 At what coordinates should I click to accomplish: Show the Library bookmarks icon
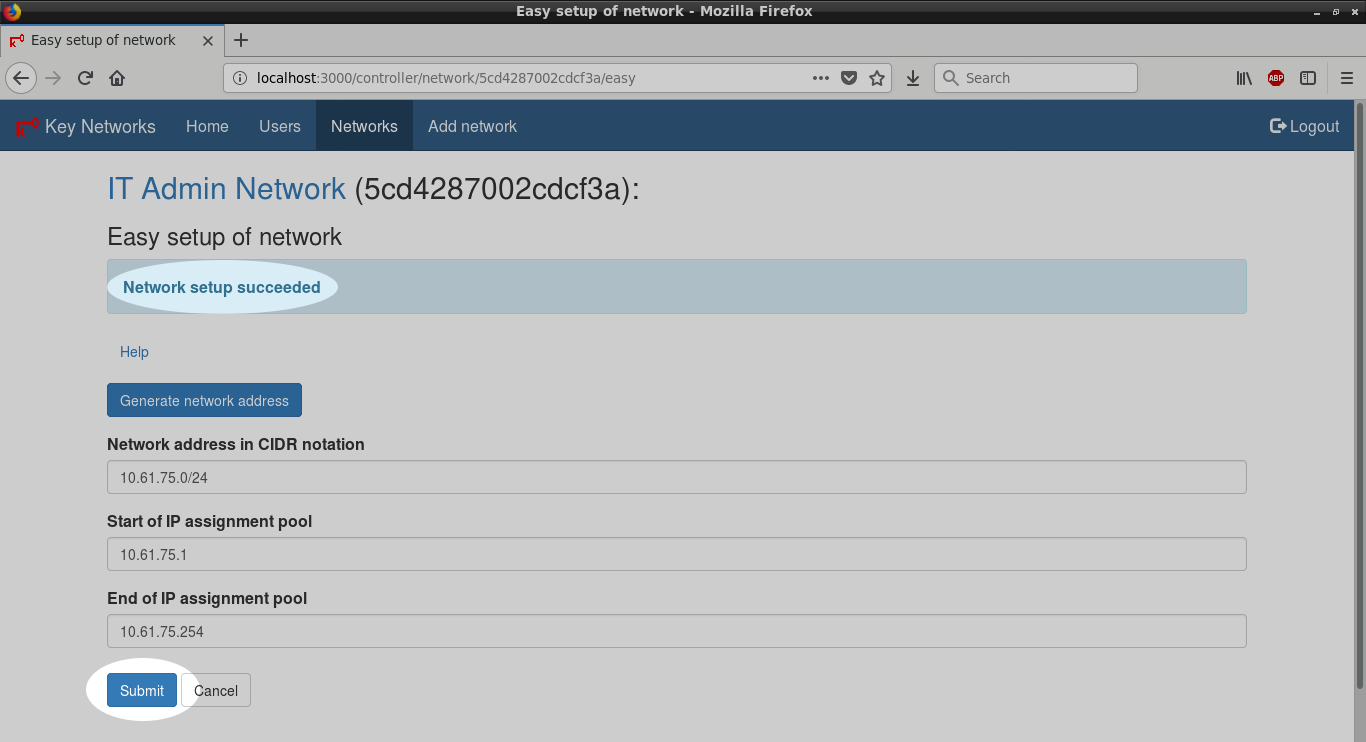point(1244,78)
